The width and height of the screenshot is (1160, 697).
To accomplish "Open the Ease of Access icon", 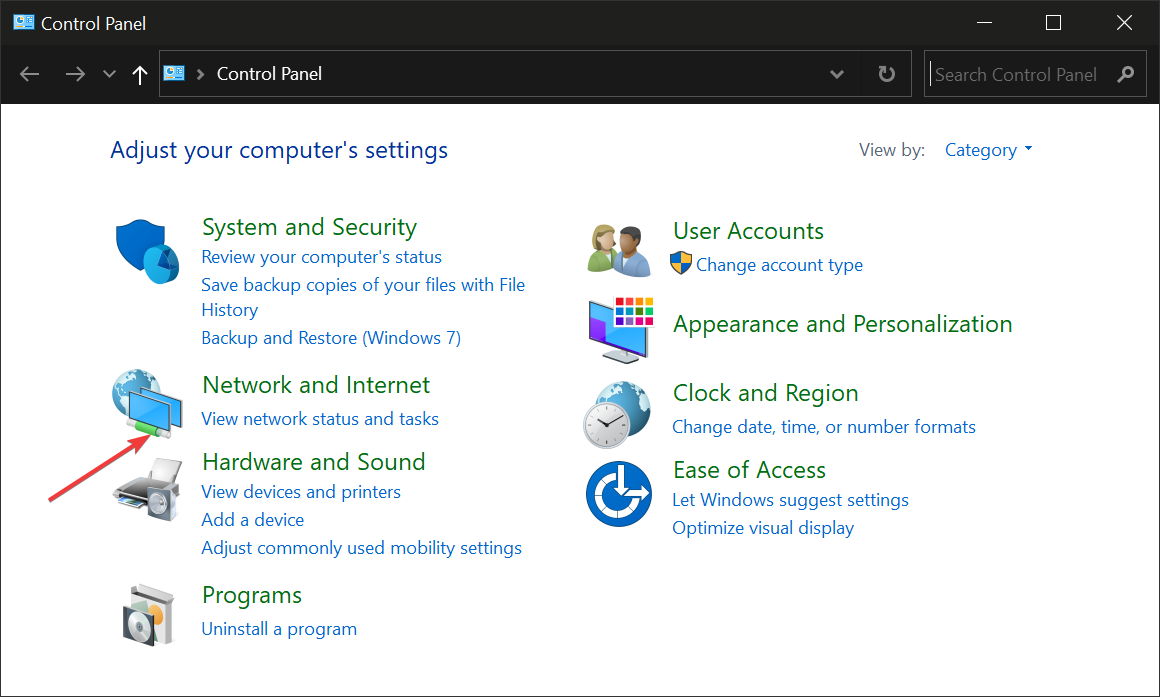I will [x=619, y=493].
